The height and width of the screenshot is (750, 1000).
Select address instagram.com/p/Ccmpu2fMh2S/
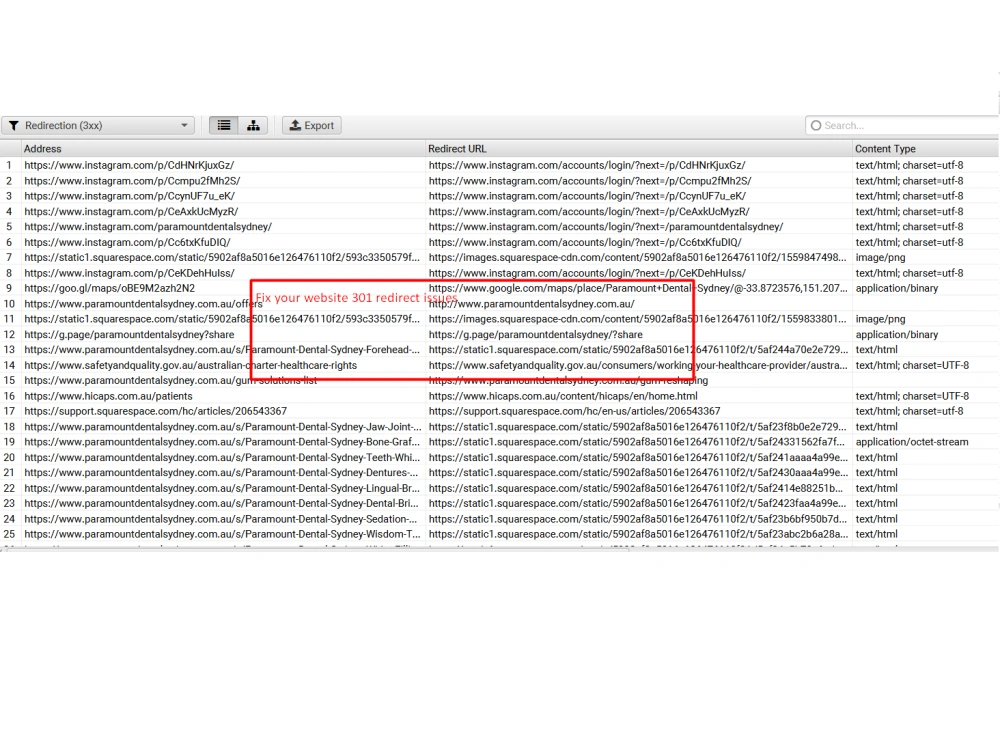click(132, 181)
